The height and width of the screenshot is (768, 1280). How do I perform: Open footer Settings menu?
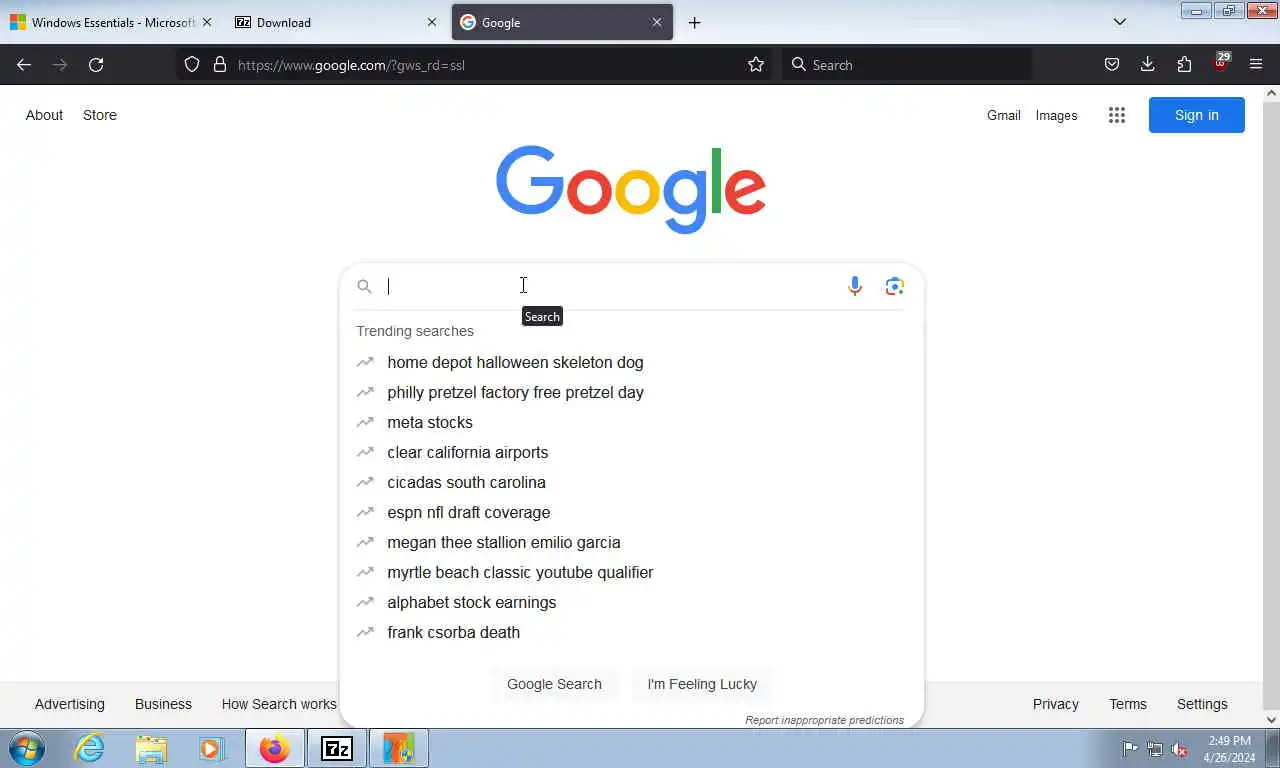pos(1202,704)
